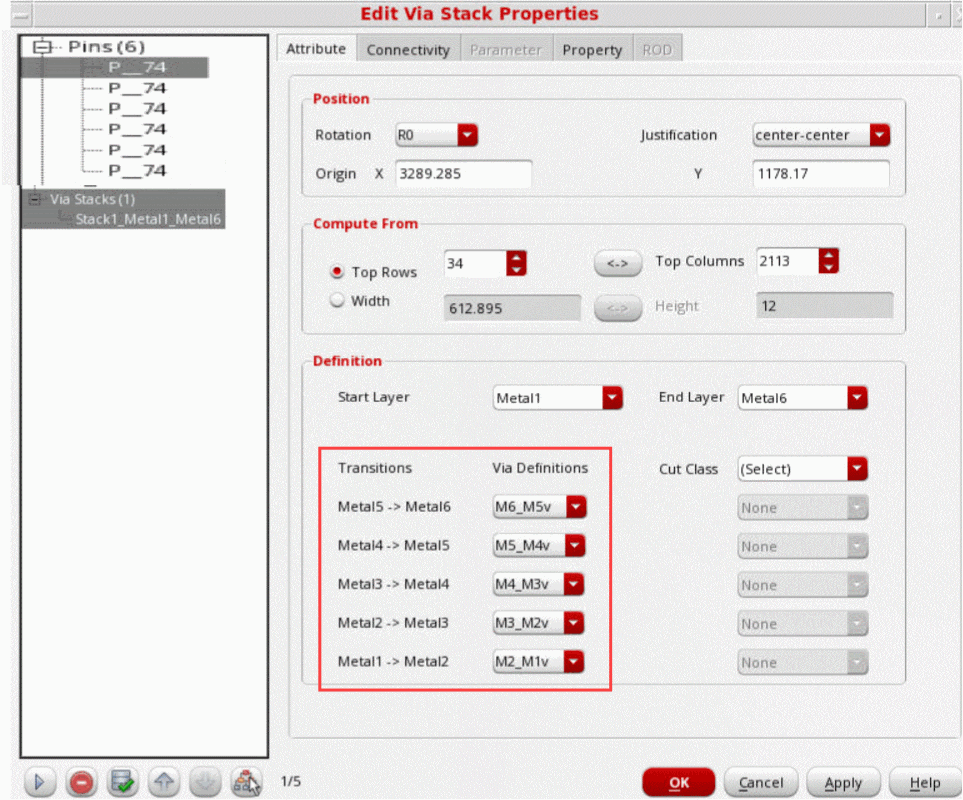
Task: Switch to the Property tab
Action: (592, 50)
